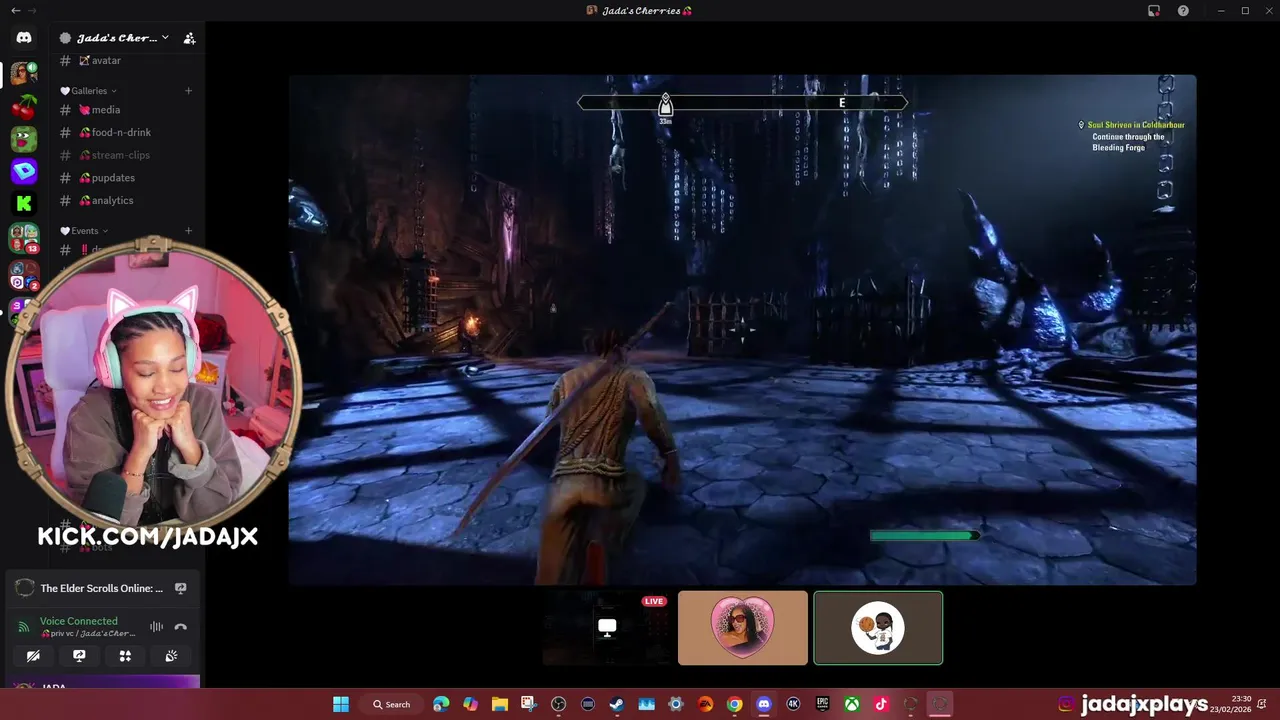Open the analytics channel
This screenshot has width=1280, height=720.
click(x=126, y=200)
